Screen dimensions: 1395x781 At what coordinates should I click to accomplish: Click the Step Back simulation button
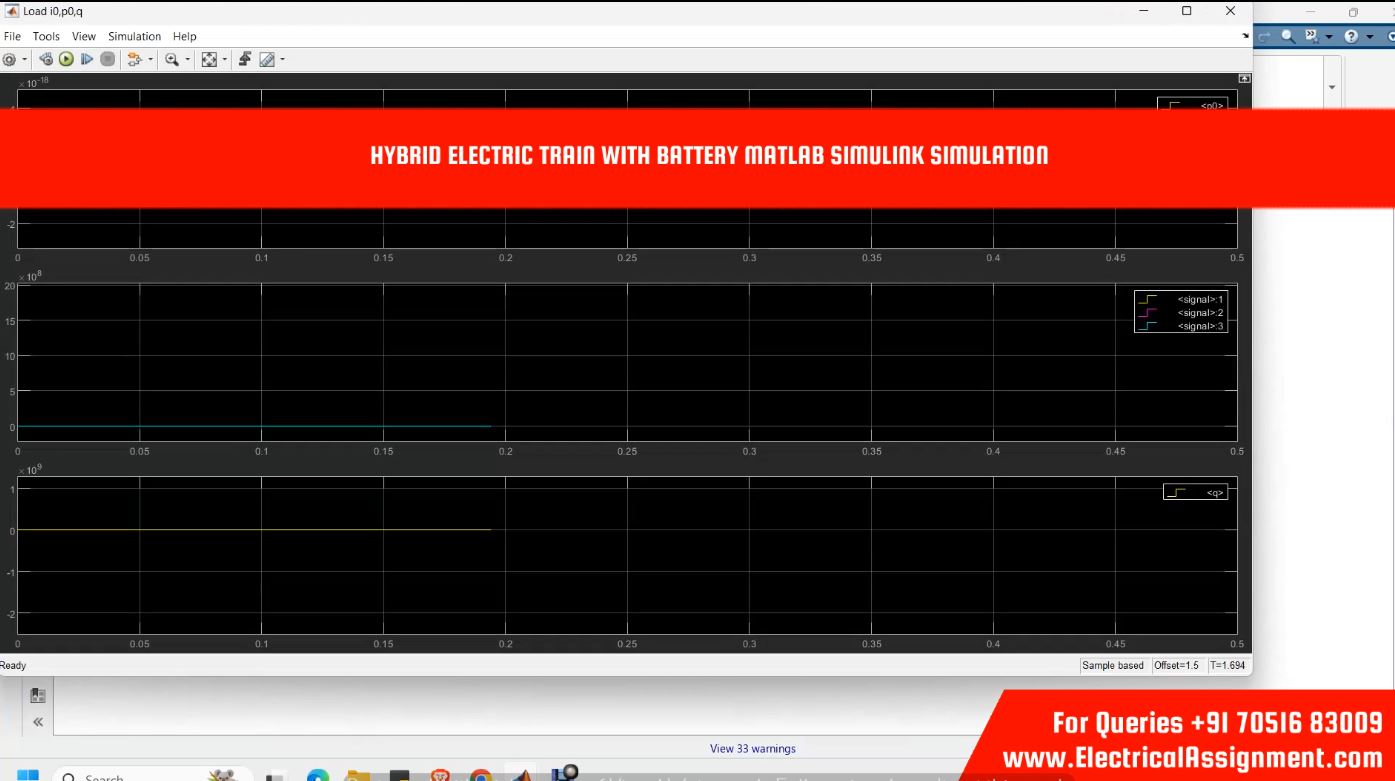(46, 60)
